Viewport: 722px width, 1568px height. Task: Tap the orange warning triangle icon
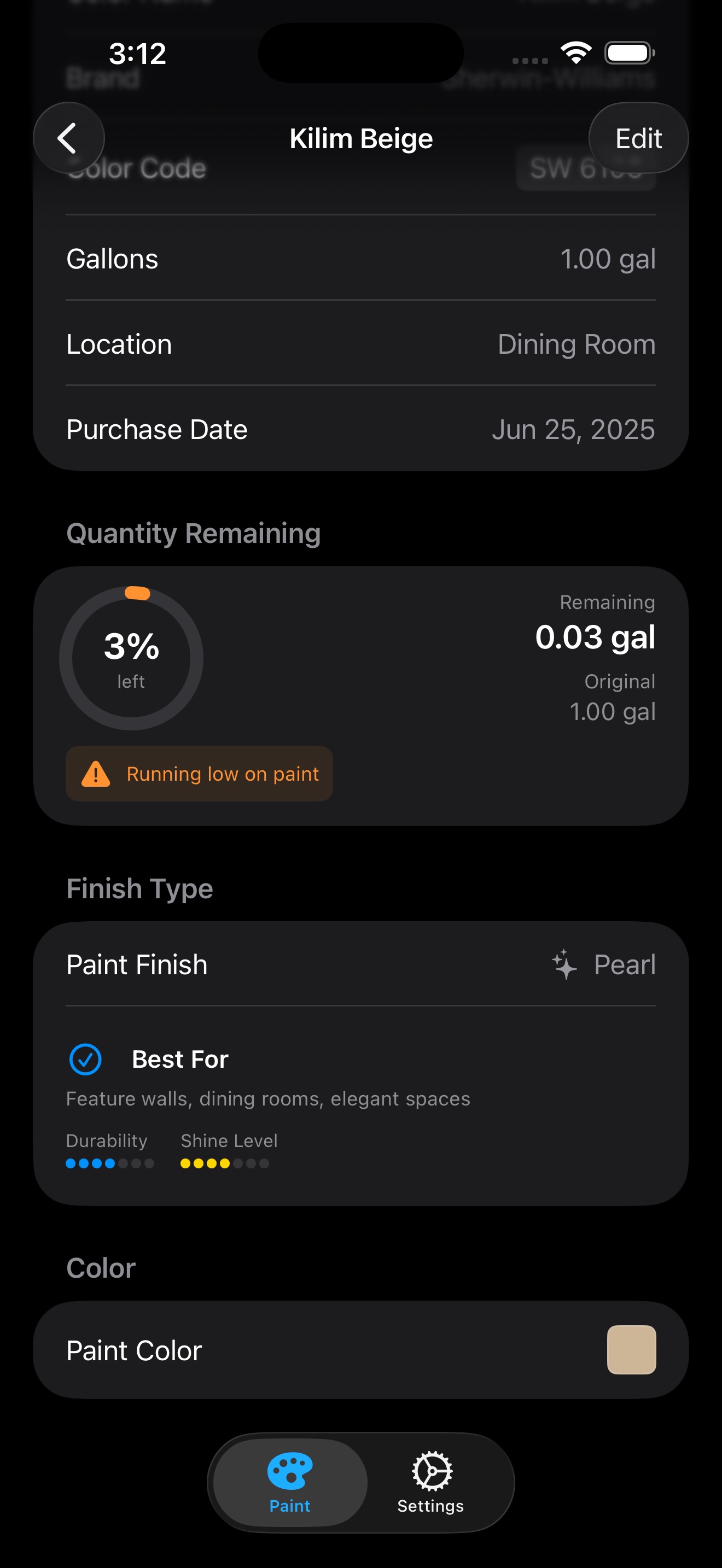point(96,774)
